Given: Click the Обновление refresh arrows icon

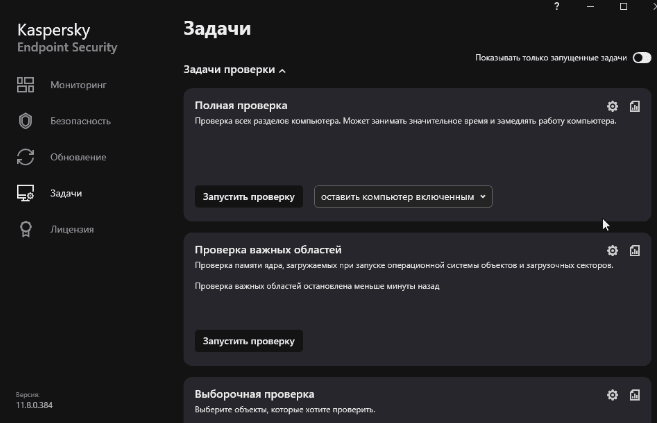Looking at the screenshot, I should click(x=26, y=157).
